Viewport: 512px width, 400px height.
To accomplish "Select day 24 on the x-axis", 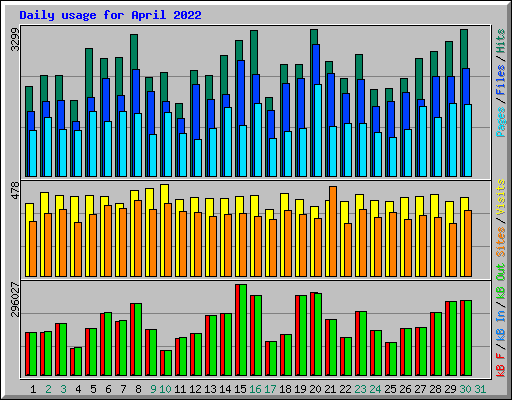I will tap(375, 389).
